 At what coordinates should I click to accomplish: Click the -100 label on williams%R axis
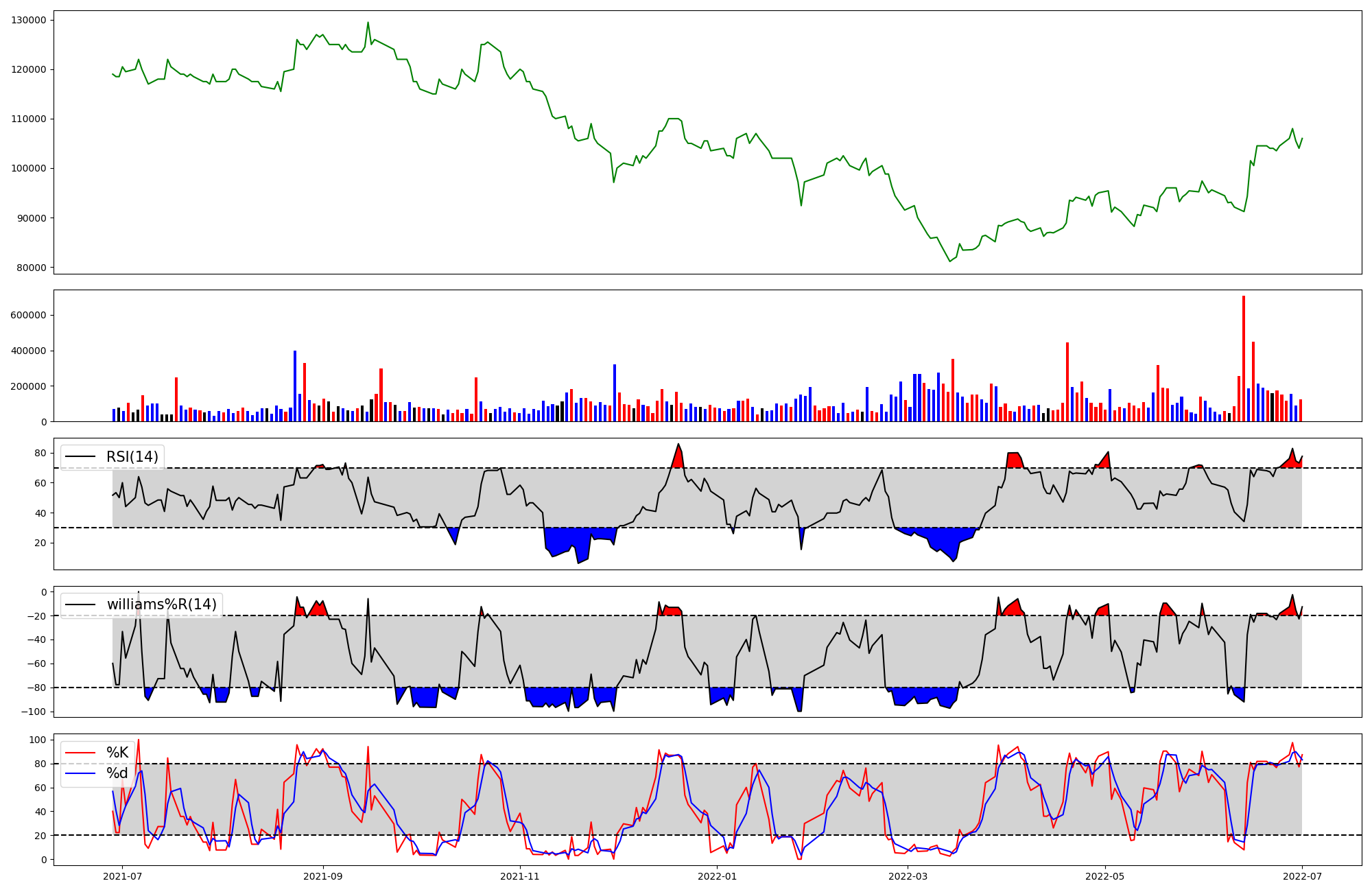point(34,712)
